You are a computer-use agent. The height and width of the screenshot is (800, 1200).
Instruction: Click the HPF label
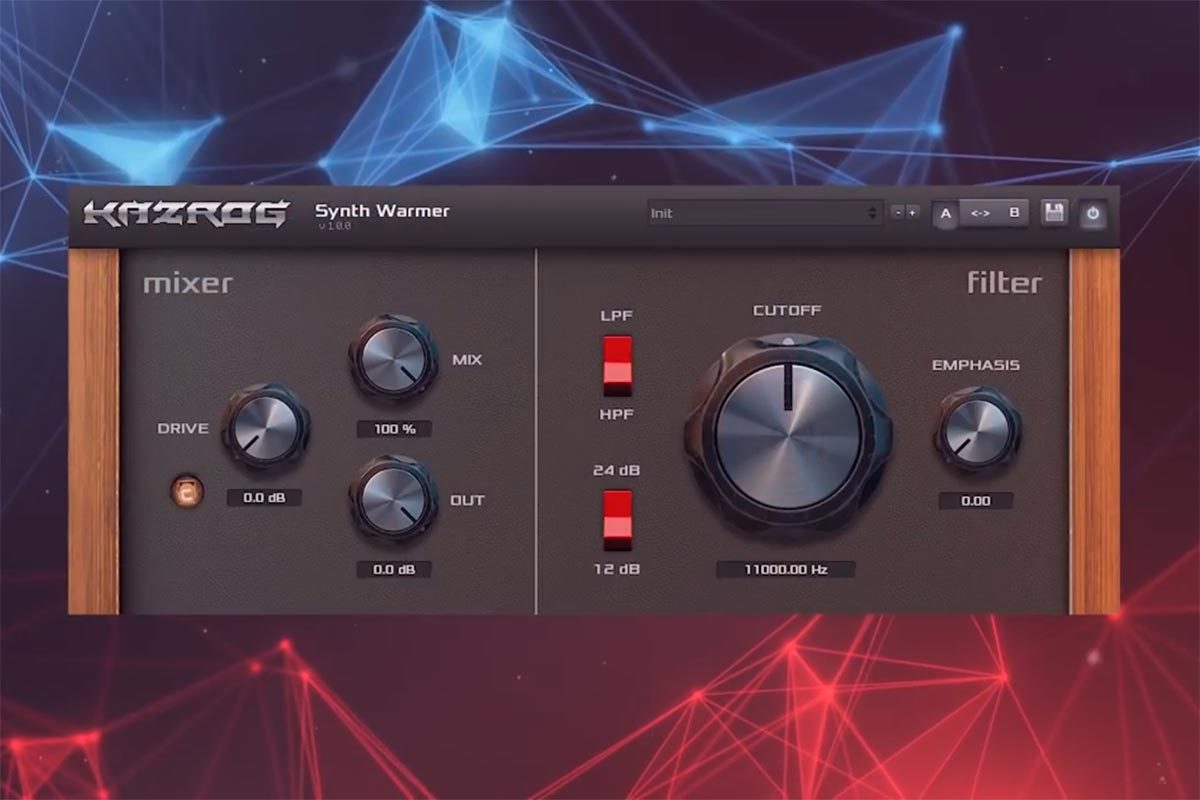coord(617,415)
